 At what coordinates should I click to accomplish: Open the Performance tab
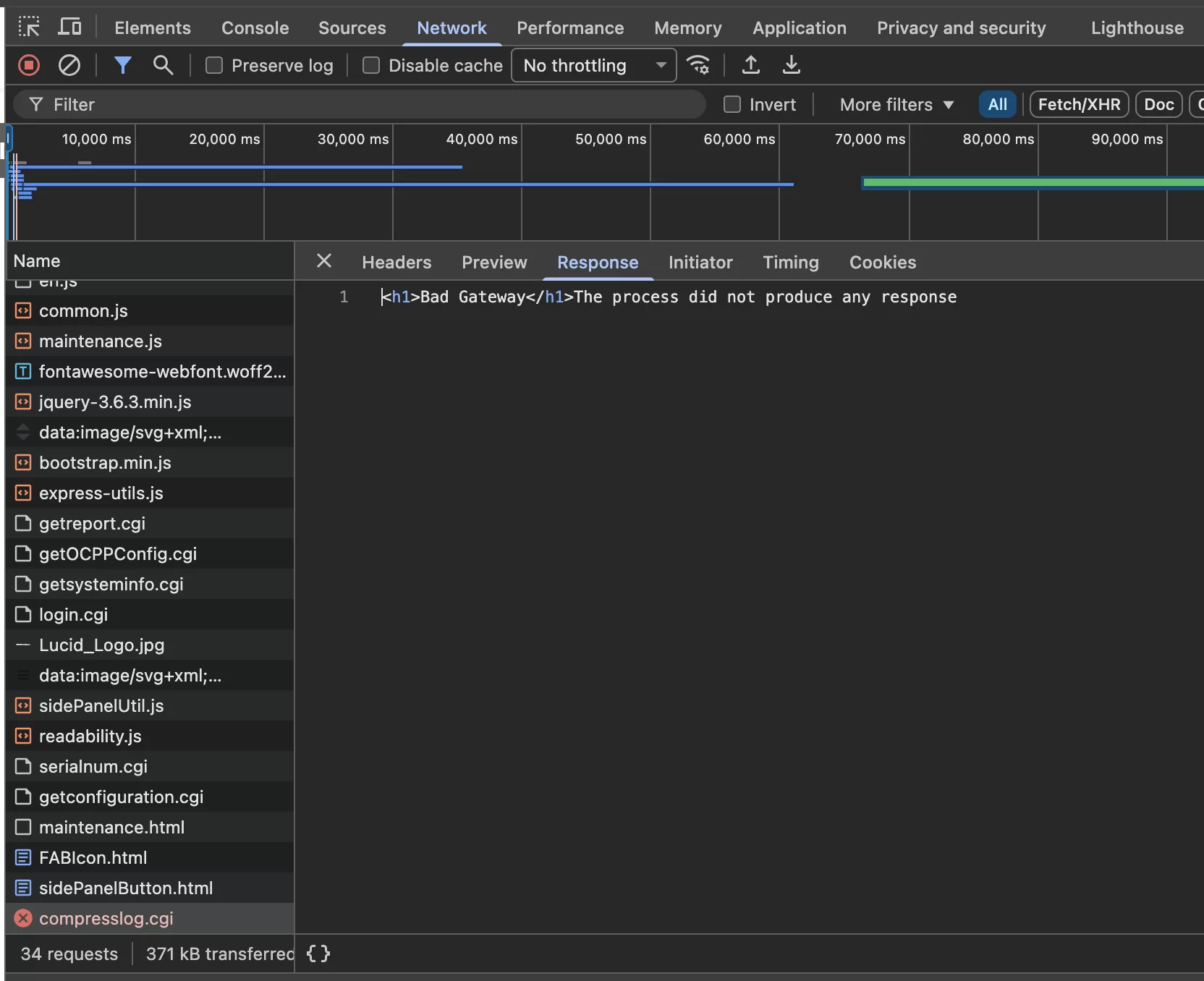tap(570, 27)
